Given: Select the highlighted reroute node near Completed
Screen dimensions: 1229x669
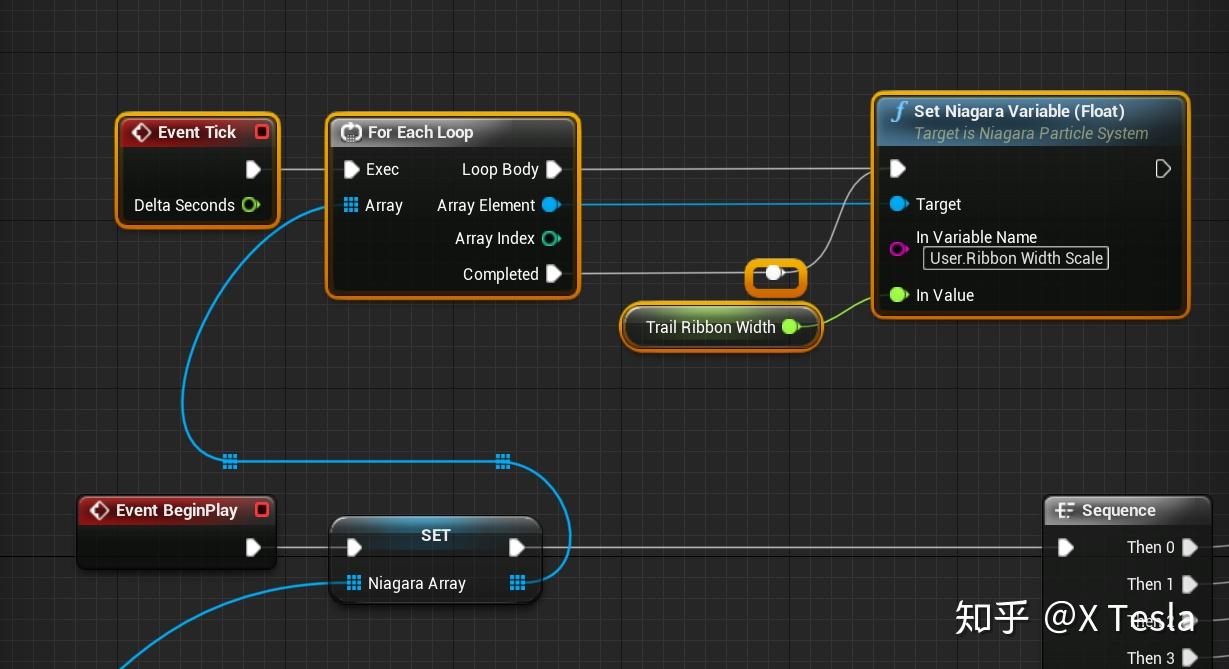Looking at the screenshot, I should pyautogui.click(x=773, y=272).
